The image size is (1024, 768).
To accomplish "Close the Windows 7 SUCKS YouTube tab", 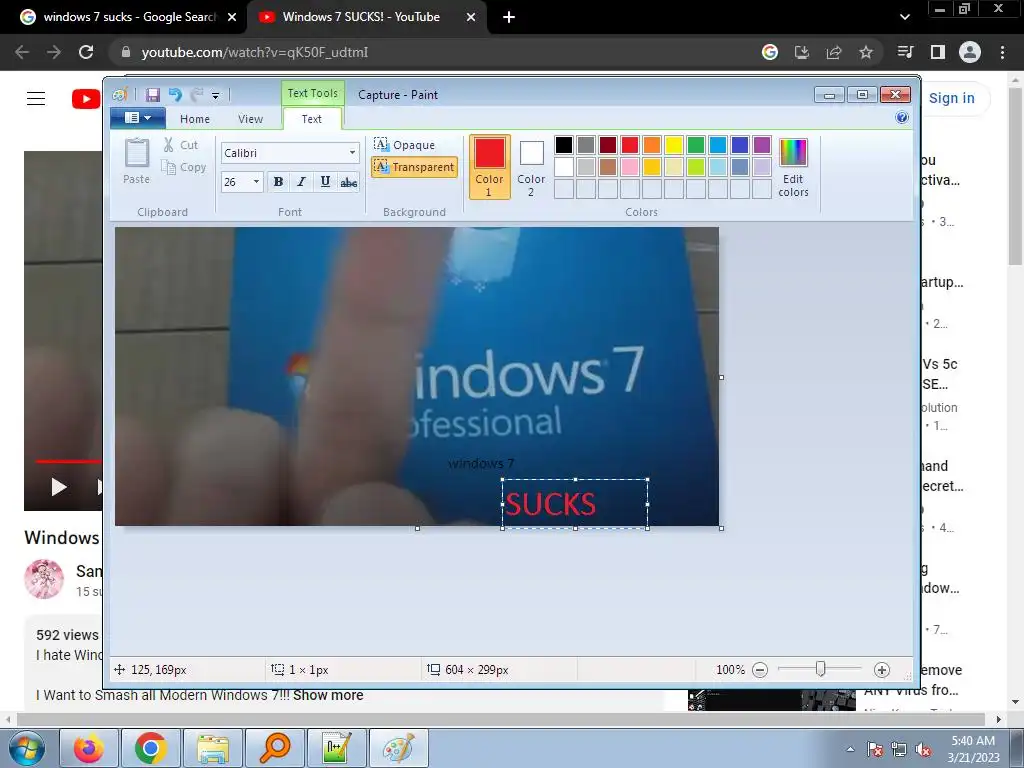I will tap(471, 17).
